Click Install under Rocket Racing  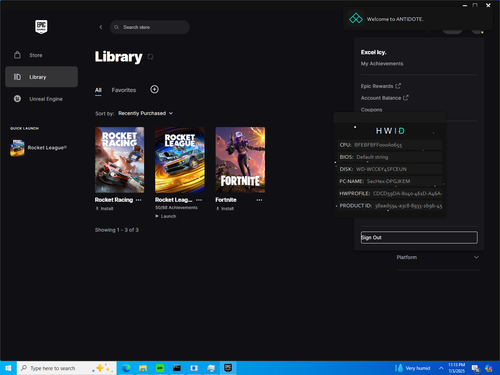tap(104, 209)
